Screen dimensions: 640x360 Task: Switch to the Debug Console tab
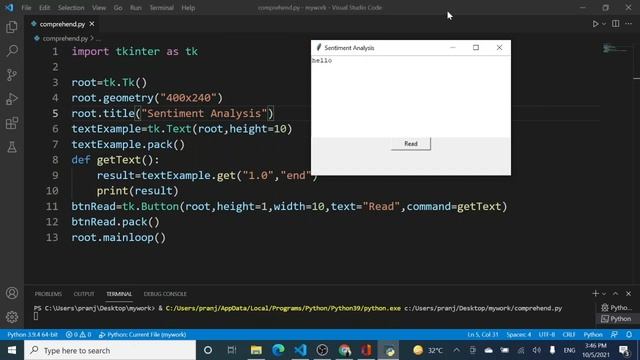point(165,294)
